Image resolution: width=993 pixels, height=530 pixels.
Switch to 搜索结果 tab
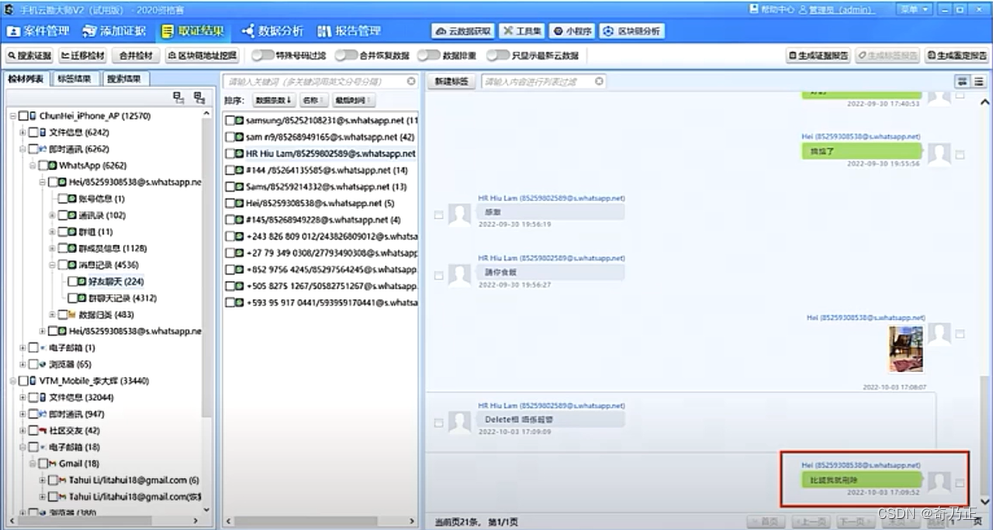(x=124, y=79)
